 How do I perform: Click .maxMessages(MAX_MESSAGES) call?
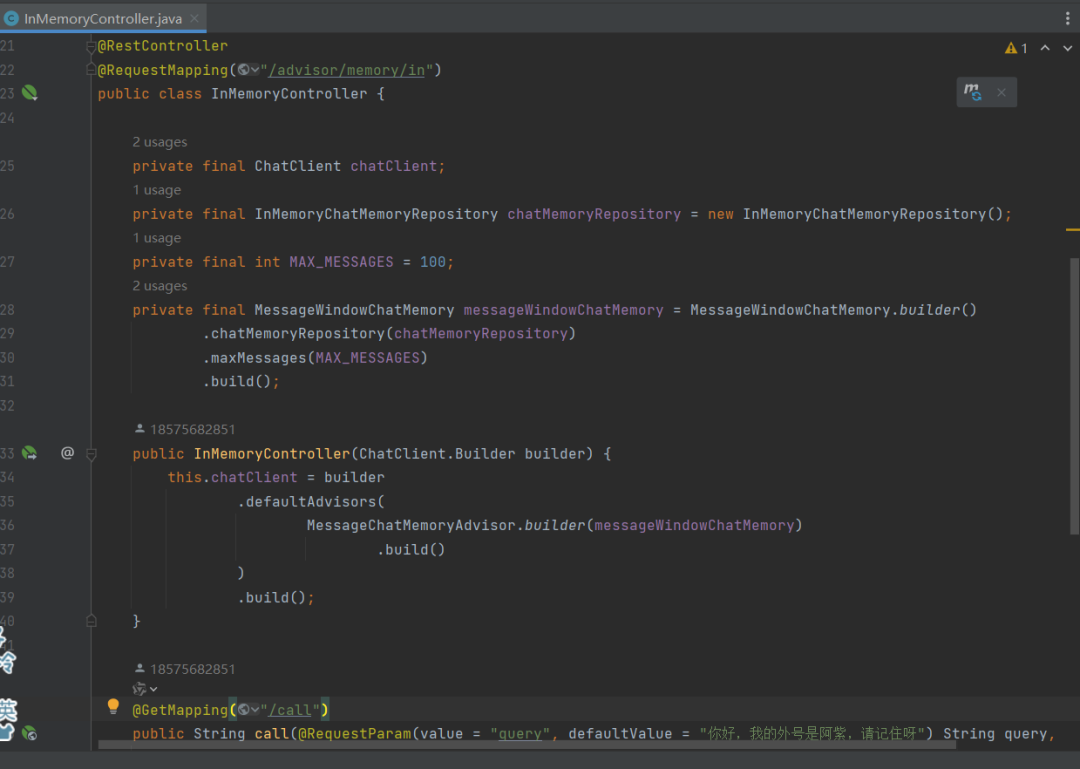click(x=315, y=358)
